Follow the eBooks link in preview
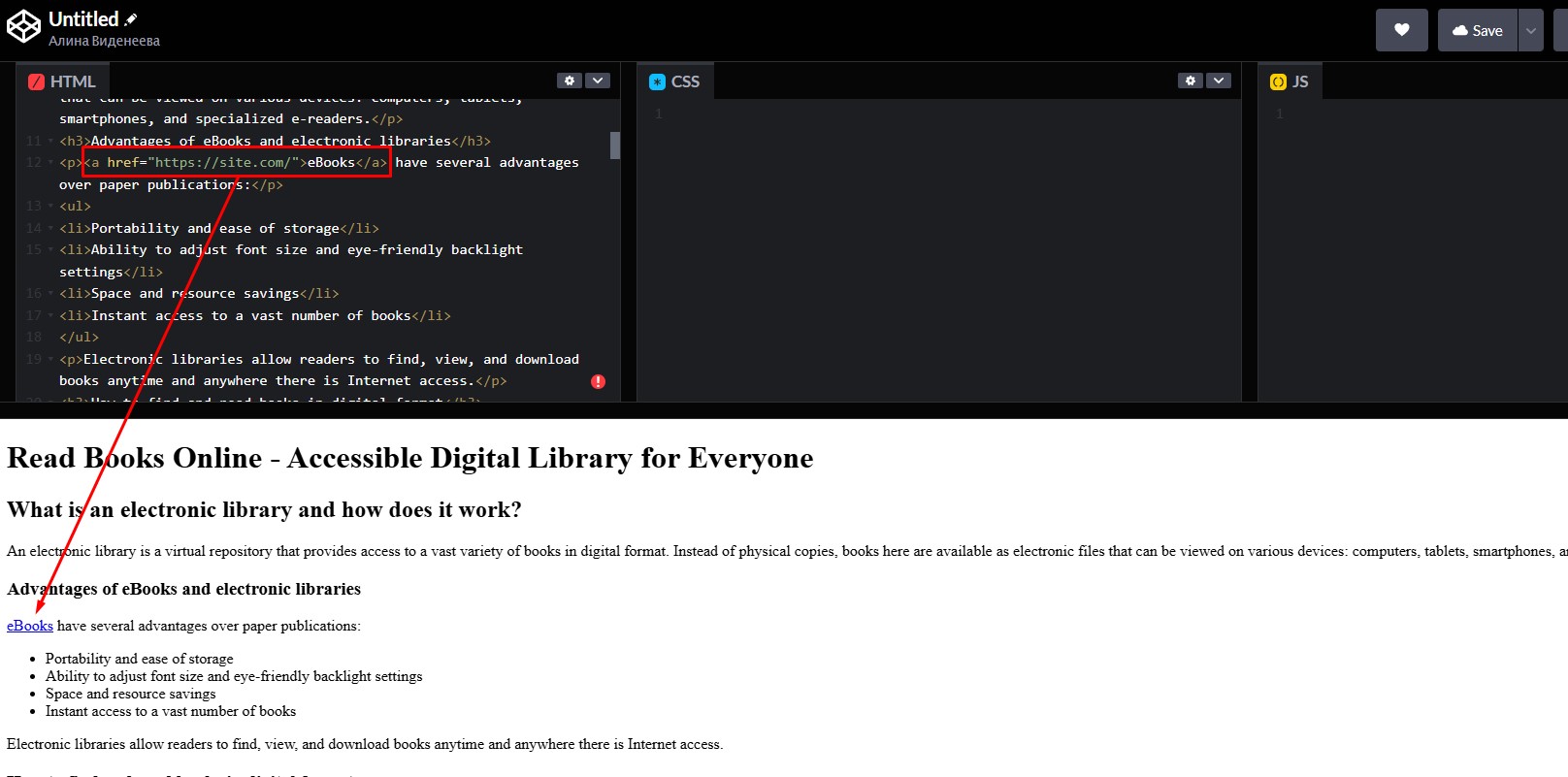The width and height of the screenshot is (1568, 777). (x=30, y=626)
